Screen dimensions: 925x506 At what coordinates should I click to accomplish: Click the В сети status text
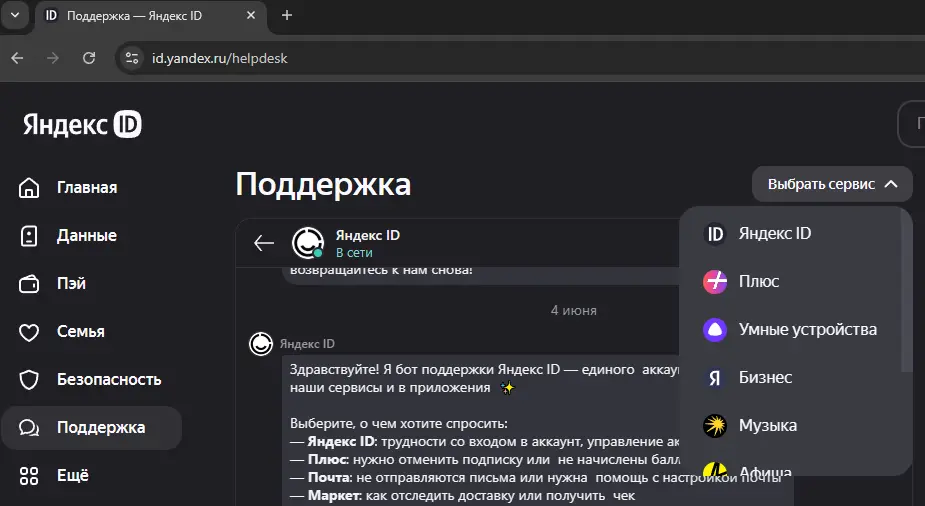click(354, 252)
